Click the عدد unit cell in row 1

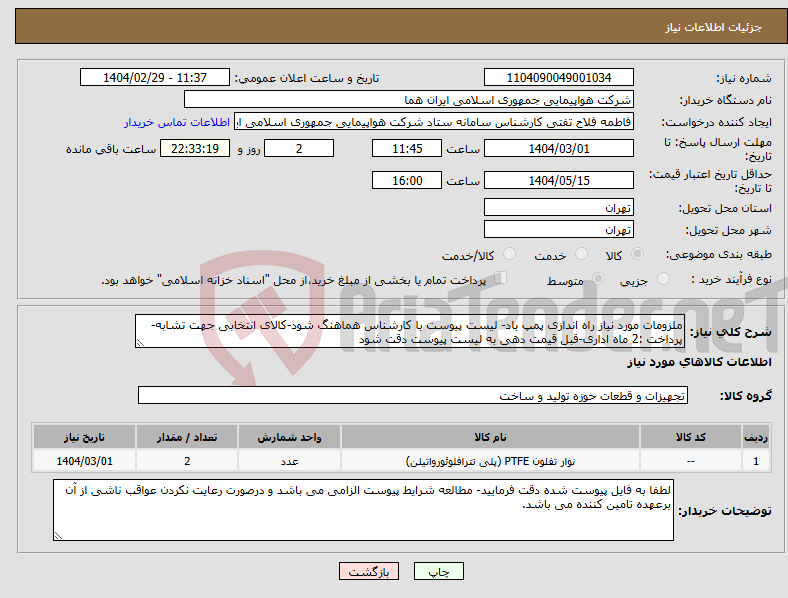[289, 461]
